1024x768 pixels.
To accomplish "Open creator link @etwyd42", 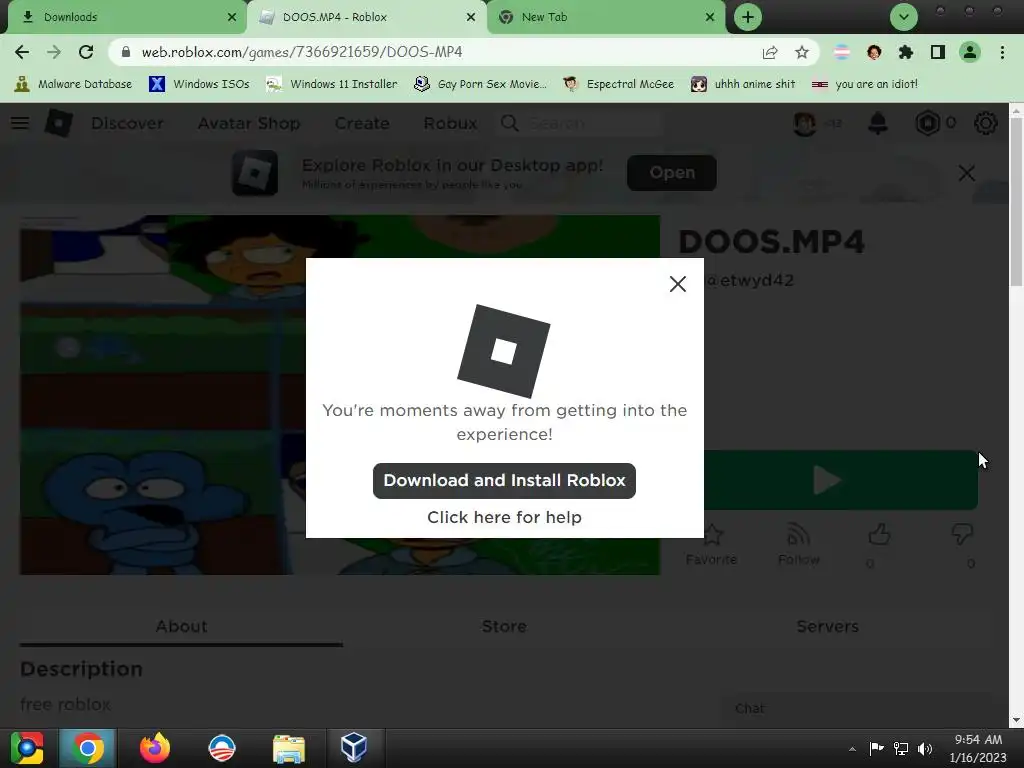I will 750,280.
